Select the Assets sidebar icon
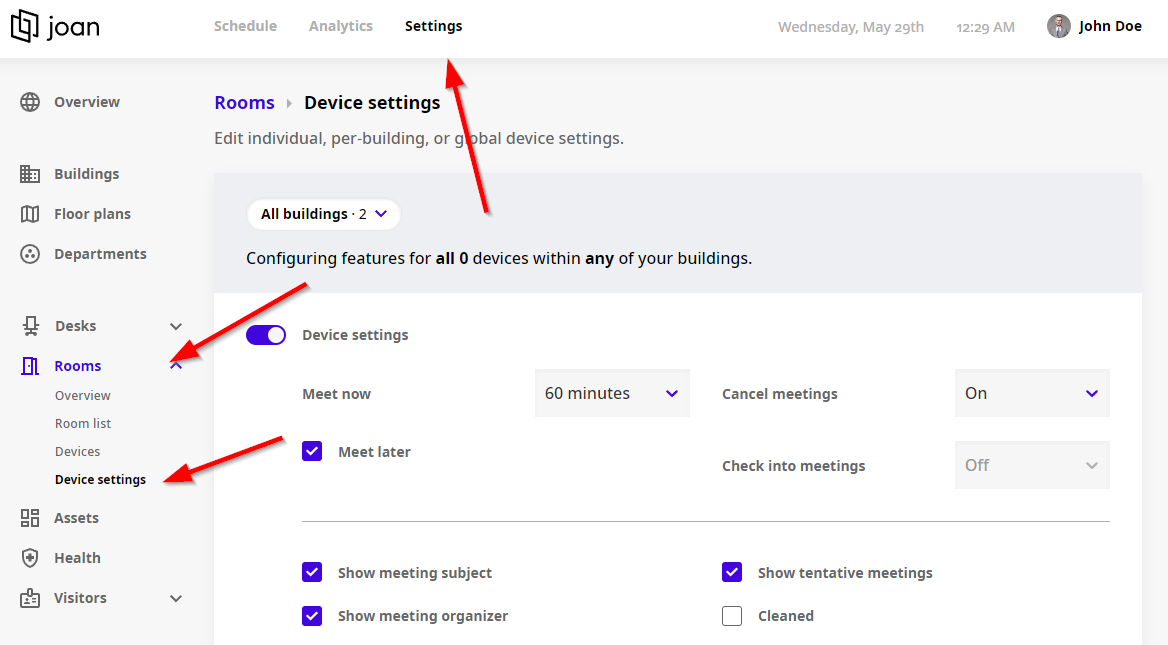The image size is (1168, 645). [x=29, y=517]
